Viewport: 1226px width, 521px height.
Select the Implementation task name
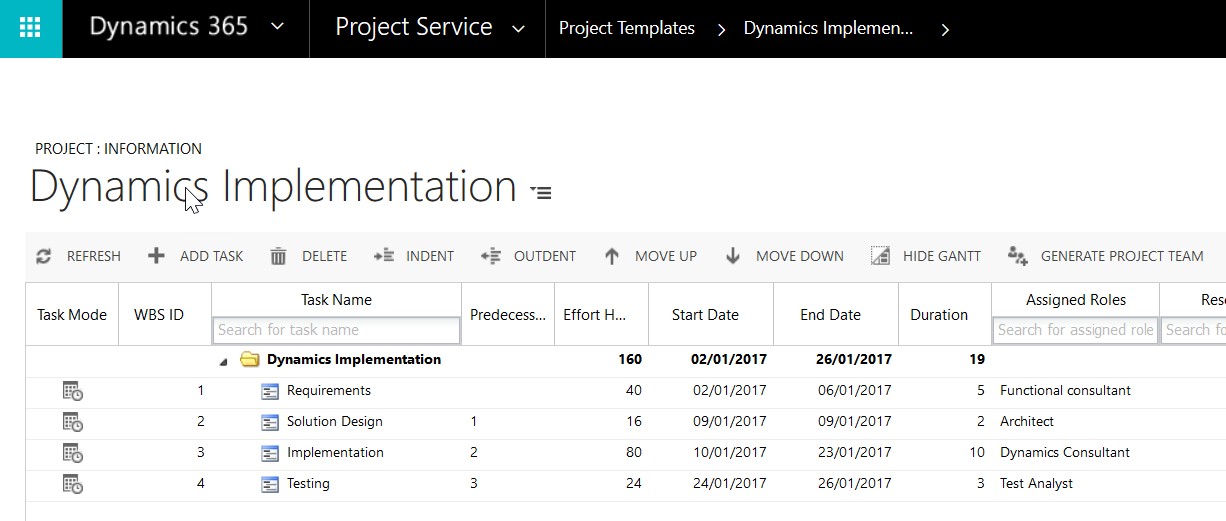(x=335, y=452)
